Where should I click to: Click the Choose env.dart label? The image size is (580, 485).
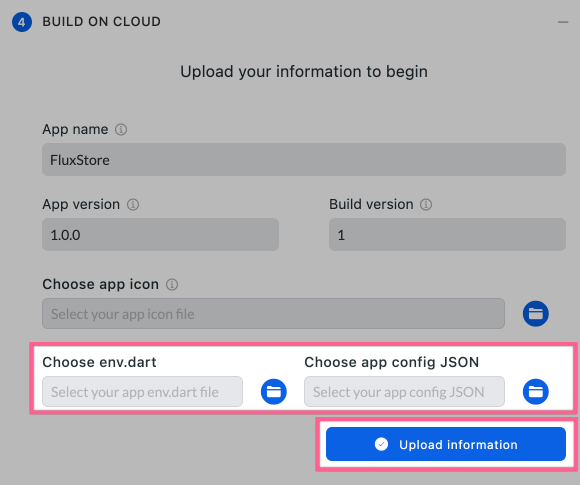100,362
